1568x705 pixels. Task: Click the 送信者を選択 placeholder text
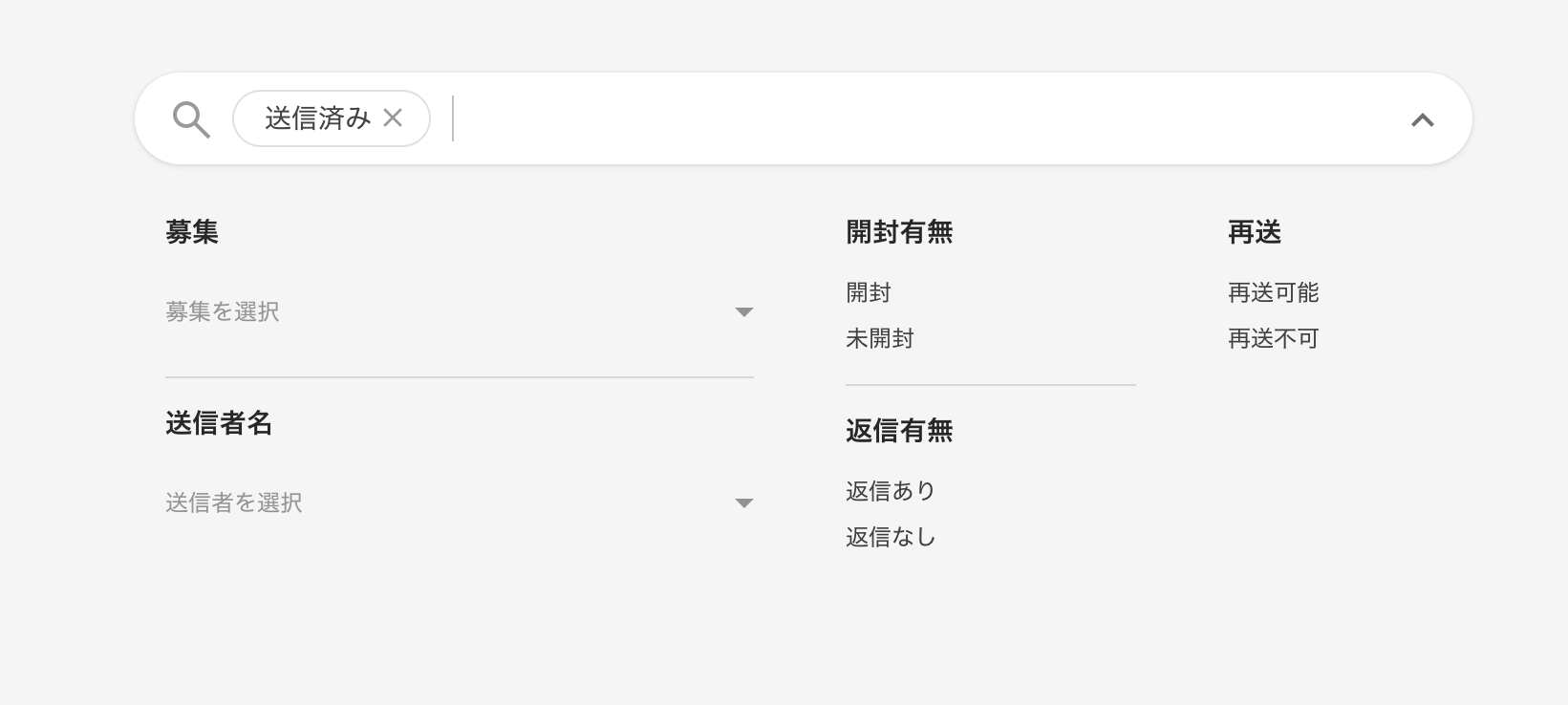point(234,502)
